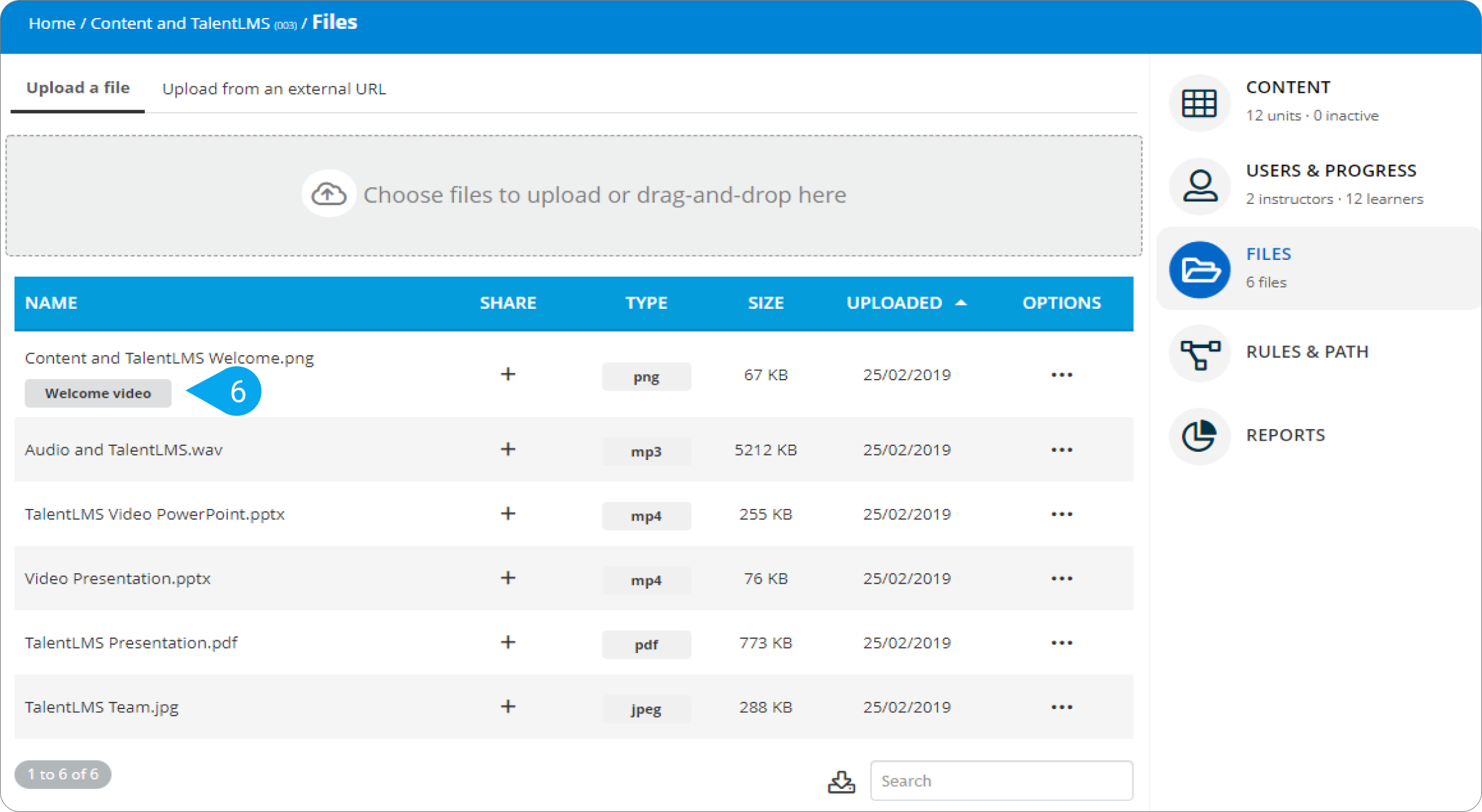1482x812 pixels.
Task: Sort by Uploaded column arrow
Action: [x=961, y=302]
